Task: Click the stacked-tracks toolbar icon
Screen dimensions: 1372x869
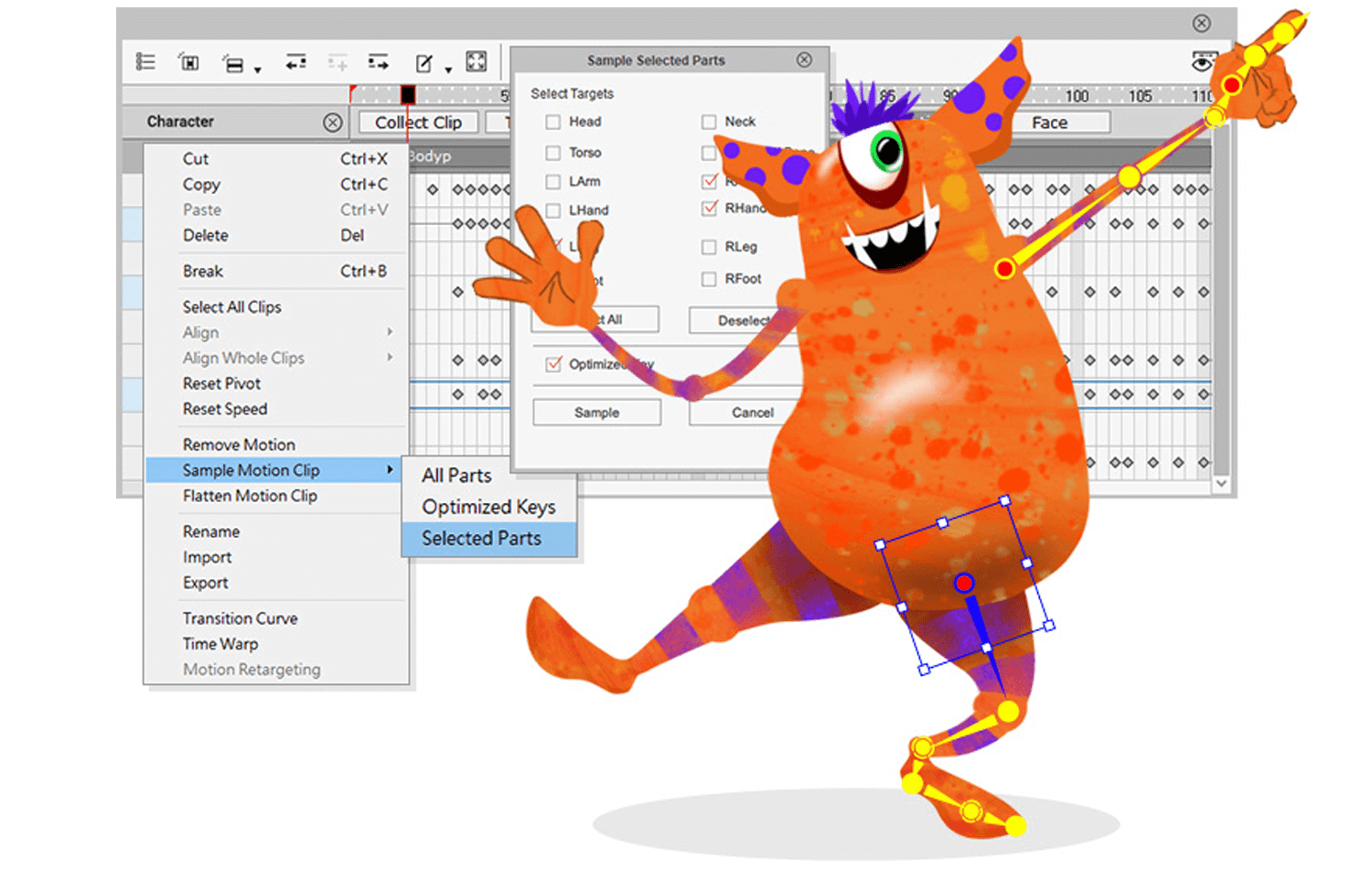Action: (233, 63)
